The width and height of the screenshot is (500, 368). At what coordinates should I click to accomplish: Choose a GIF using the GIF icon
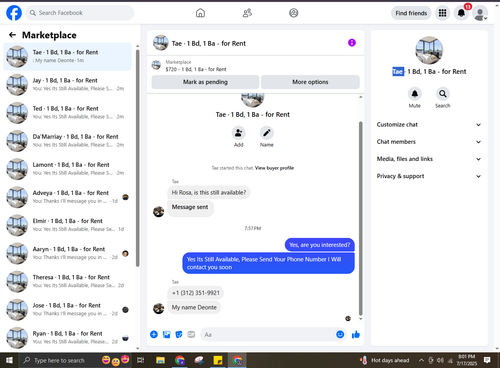191,334
